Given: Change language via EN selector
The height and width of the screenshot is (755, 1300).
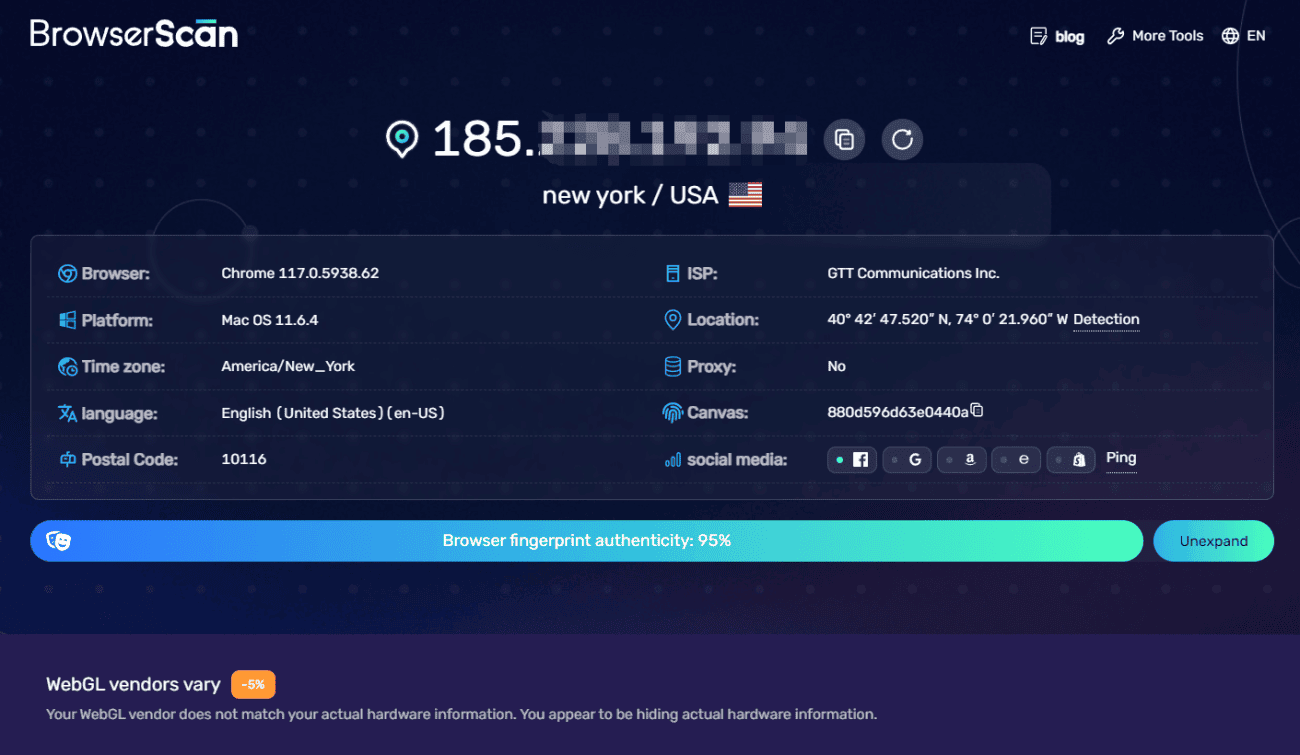Looking at the screenshot, I should pyautogui.click(x=1256, y=36).
